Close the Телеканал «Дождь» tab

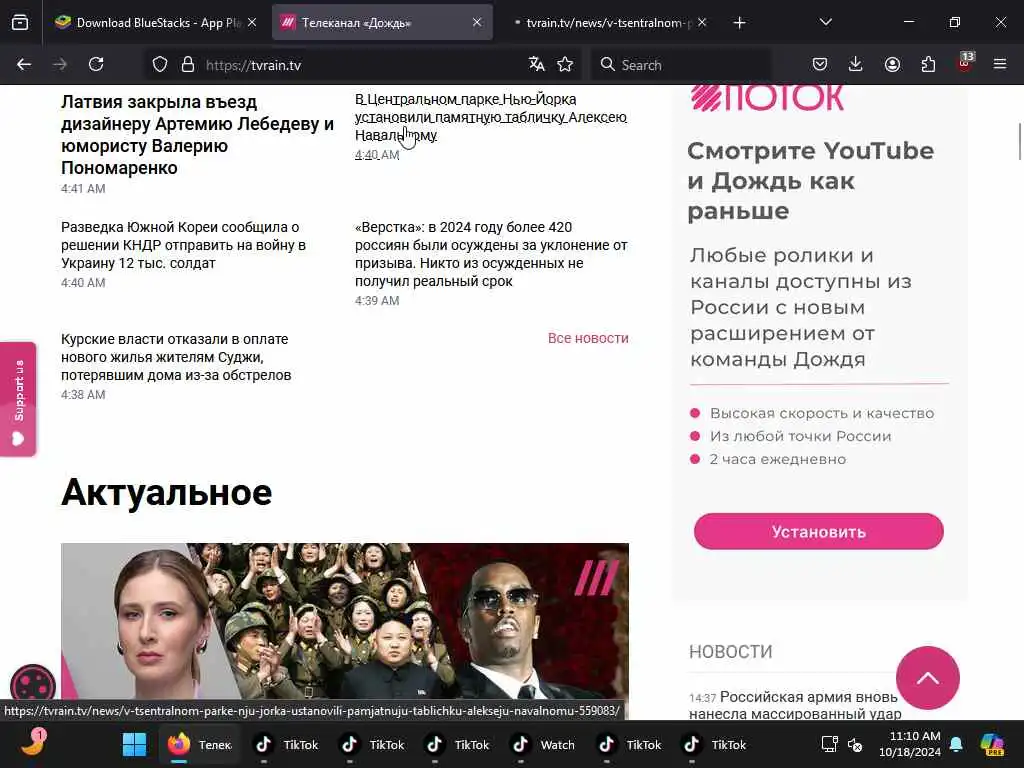coord(477,22)
